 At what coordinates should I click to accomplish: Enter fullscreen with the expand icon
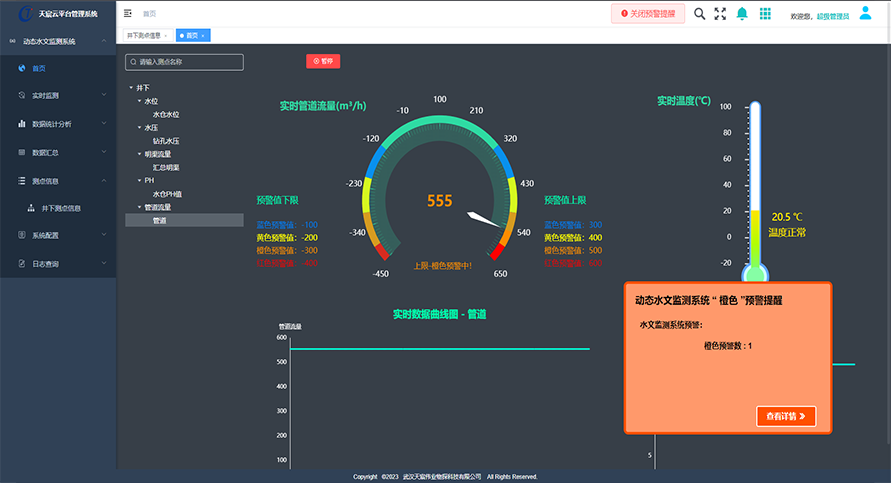[x=720, y=14]
